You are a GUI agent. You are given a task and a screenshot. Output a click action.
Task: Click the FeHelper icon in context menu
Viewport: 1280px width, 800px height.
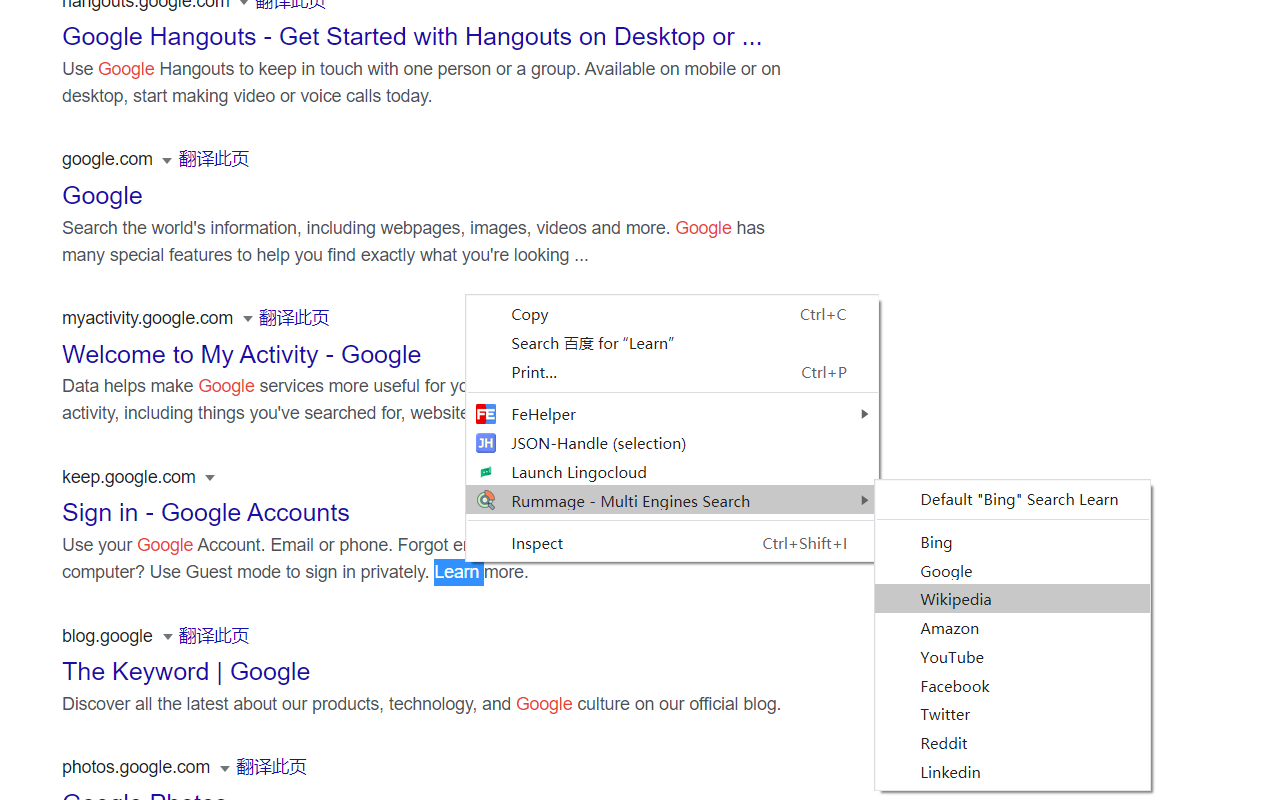486,414
